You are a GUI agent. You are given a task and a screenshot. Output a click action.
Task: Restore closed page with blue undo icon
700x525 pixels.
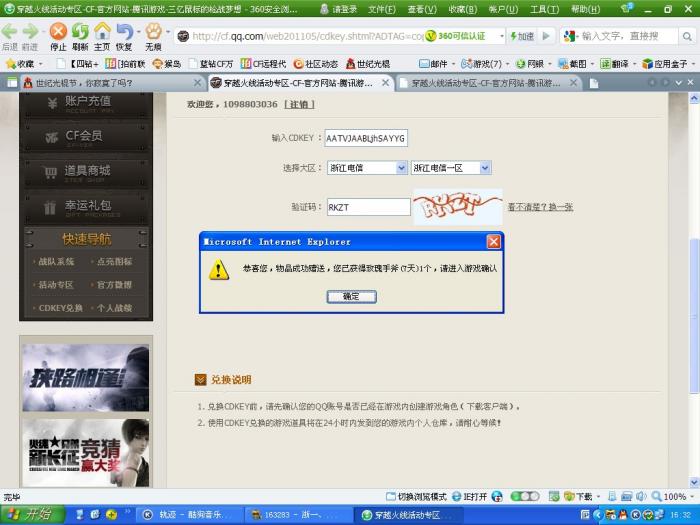(x=125, y=31)
